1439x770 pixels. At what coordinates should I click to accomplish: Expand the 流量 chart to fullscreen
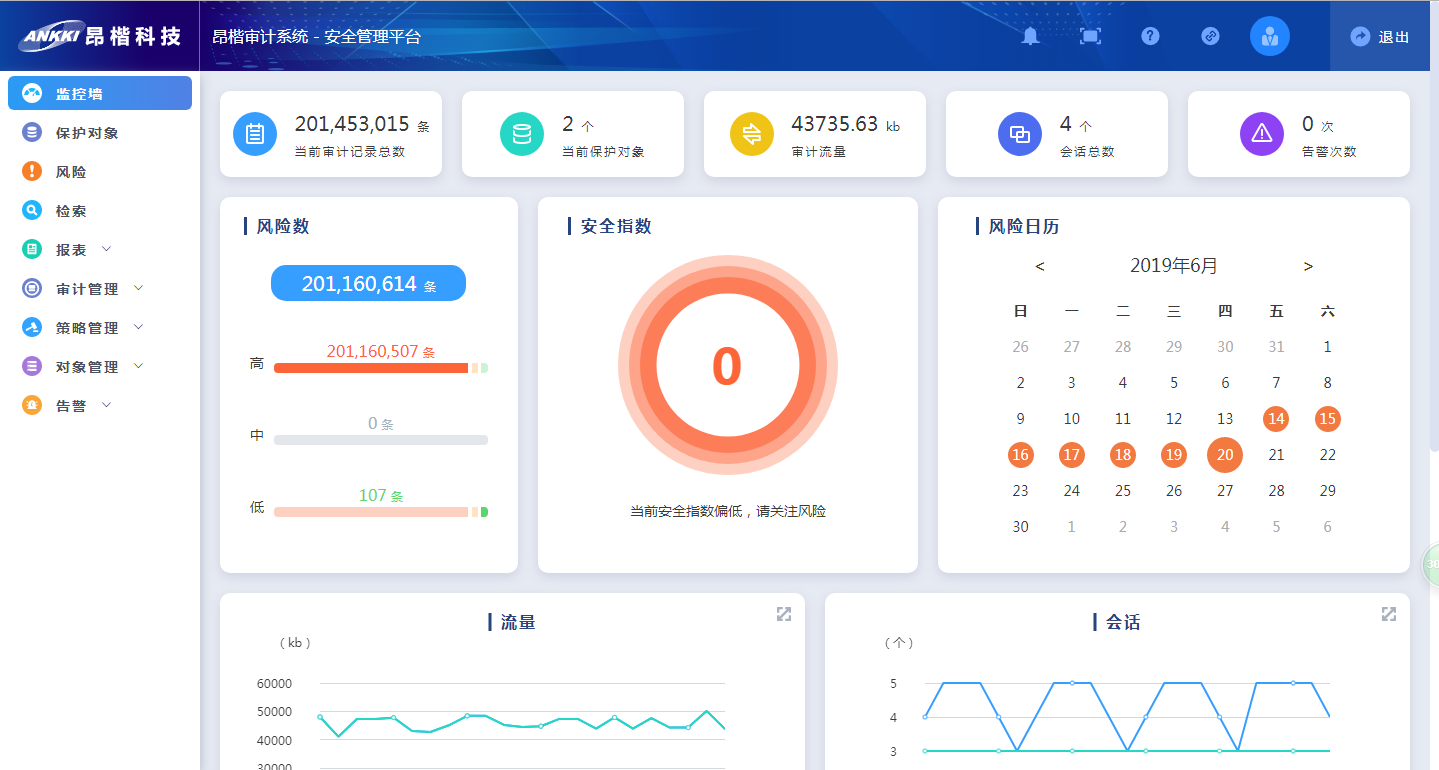pyautogui.click(x=784, y=614)
